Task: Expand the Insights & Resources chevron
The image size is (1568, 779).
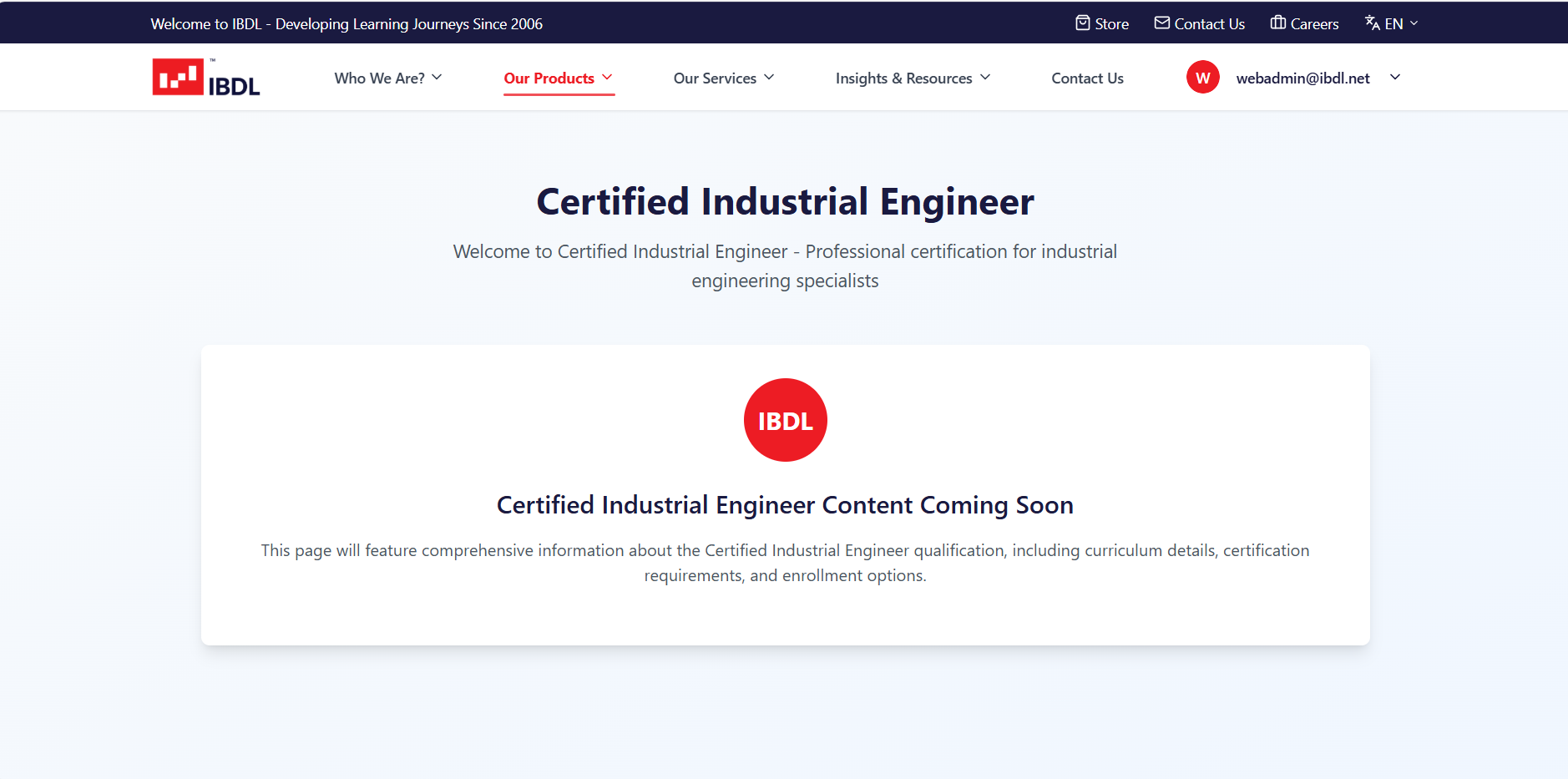Action: pos(985,78)
